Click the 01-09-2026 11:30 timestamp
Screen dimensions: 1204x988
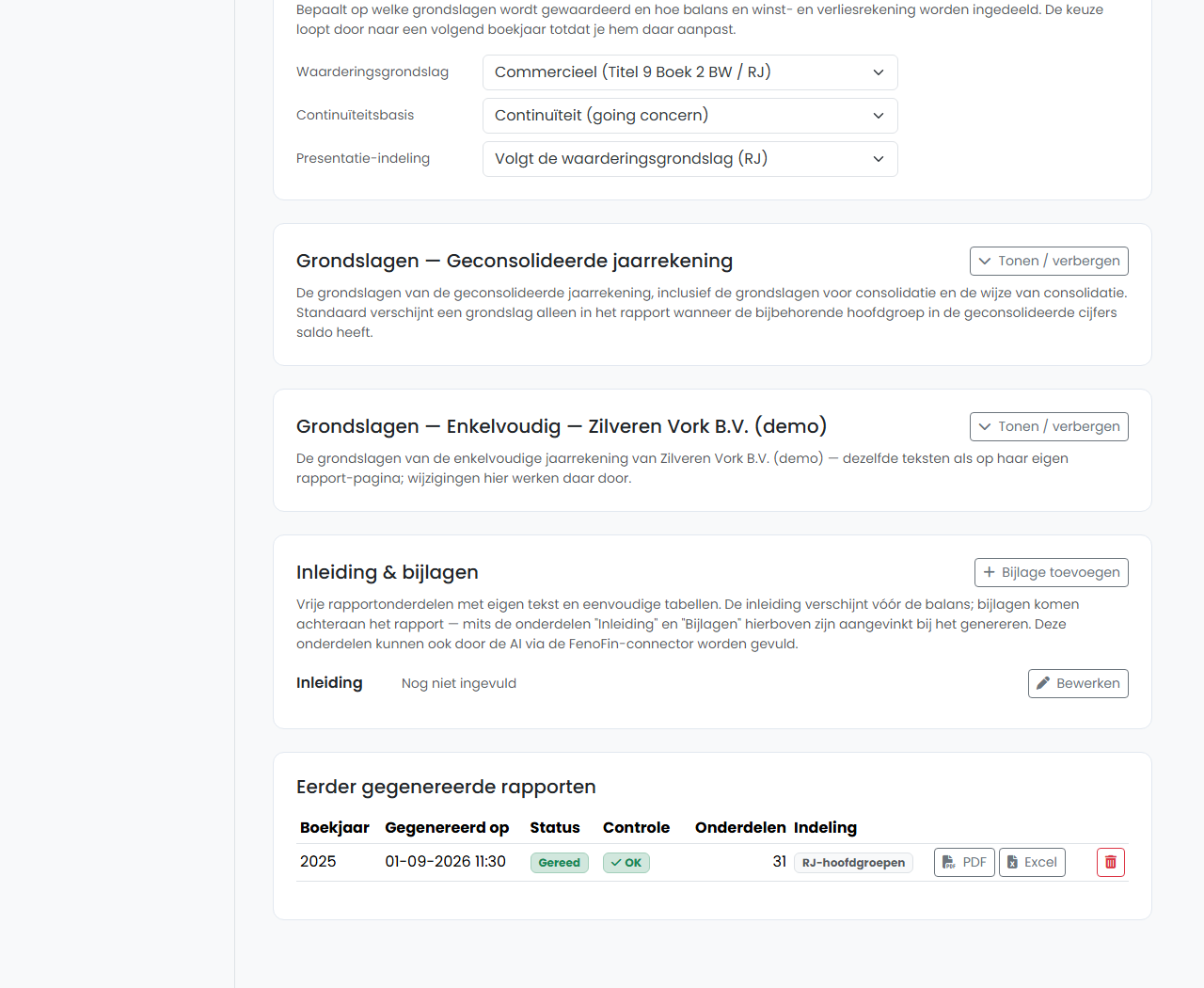click(446, 862)
